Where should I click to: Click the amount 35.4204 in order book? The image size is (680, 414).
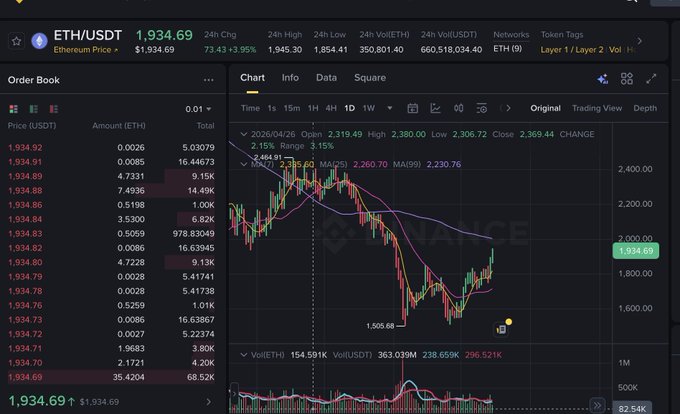(128, 377)
